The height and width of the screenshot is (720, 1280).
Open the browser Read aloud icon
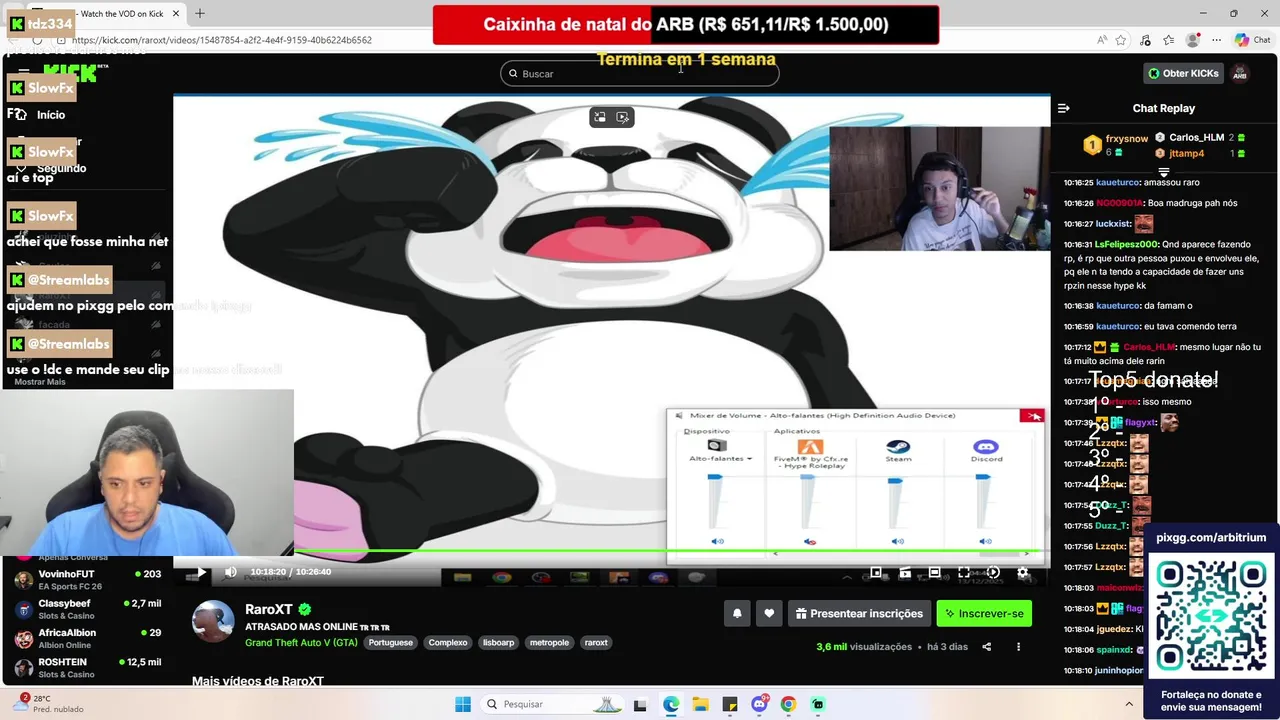[x=1101, y=40]
